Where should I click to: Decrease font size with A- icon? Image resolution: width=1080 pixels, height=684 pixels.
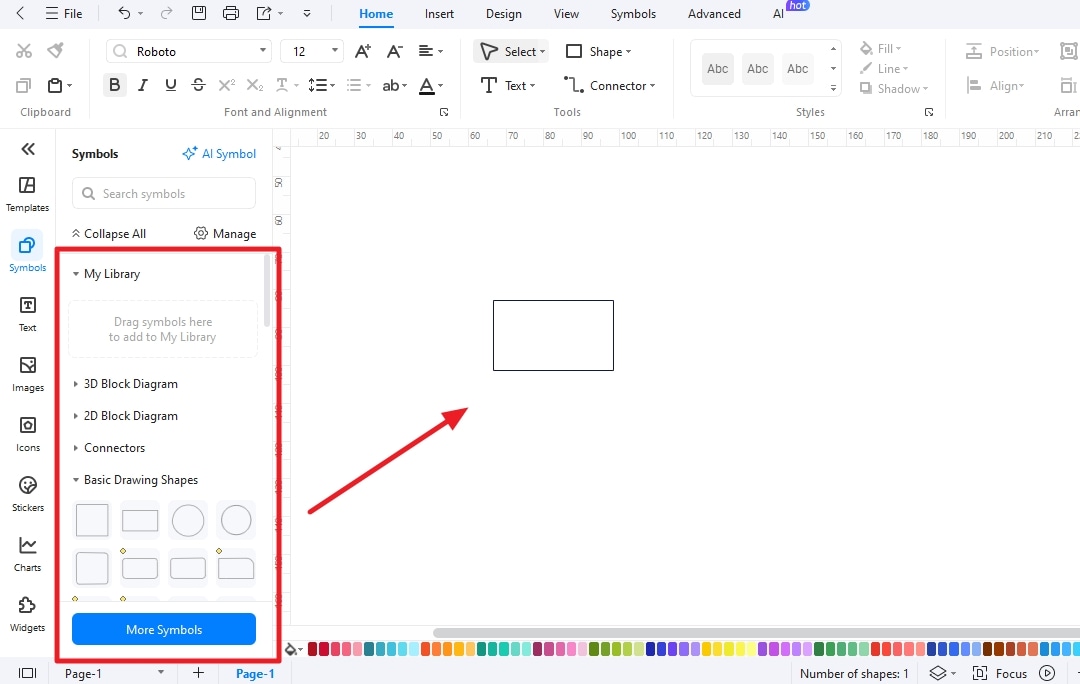coord(395,51)
